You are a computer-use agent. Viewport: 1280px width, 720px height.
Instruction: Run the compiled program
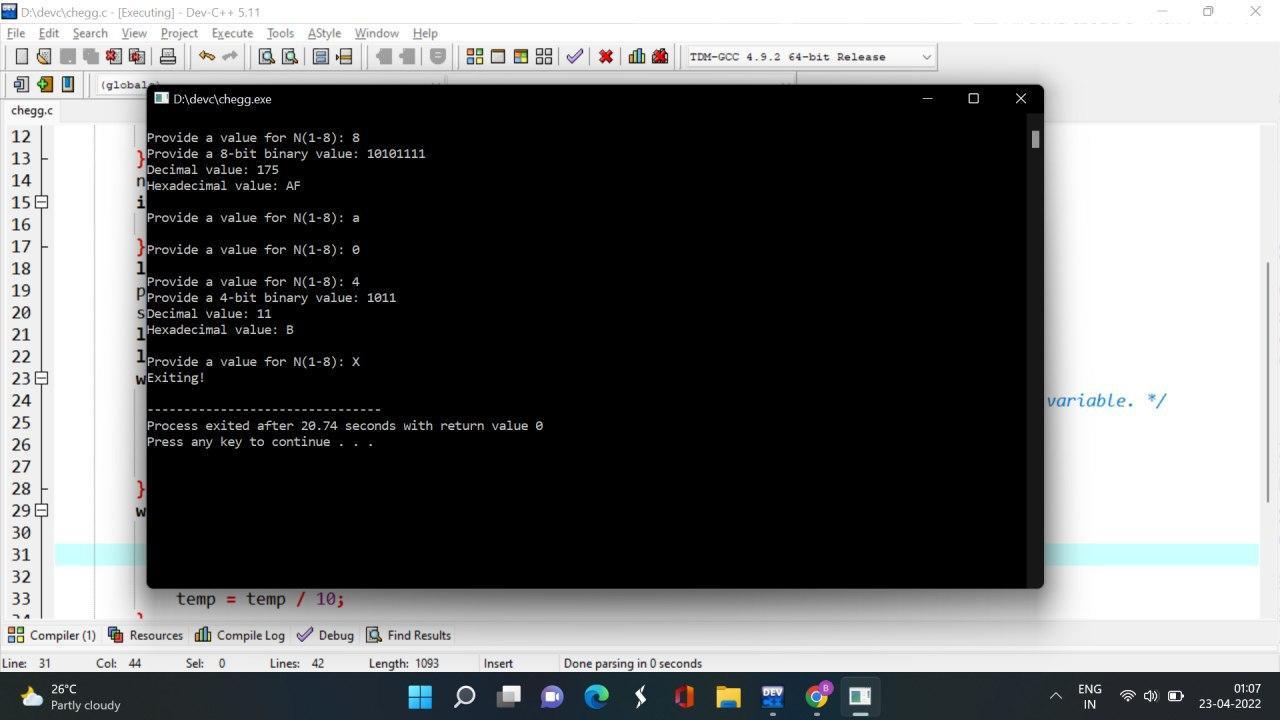(497, 57)
